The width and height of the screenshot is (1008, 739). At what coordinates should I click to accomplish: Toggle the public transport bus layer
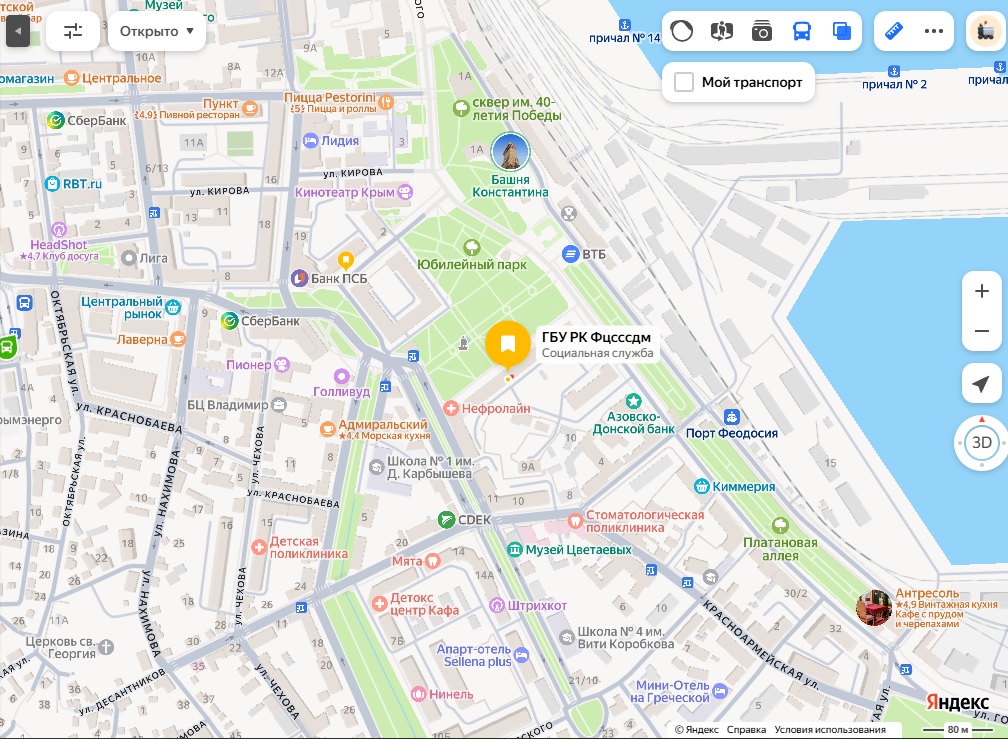tap(802, 31)
